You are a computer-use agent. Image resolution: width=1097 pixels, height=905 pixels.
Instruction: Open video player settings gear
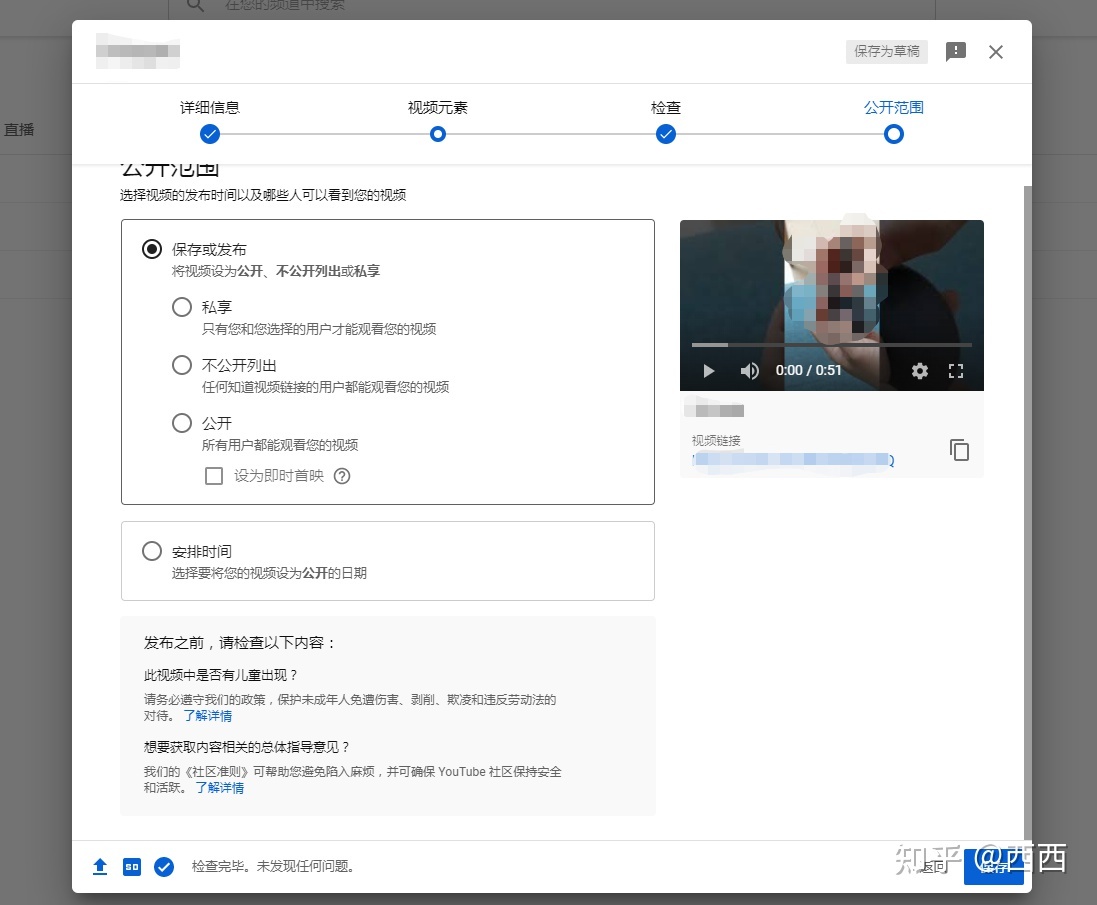pyautogui.click(x=919, y=371)
